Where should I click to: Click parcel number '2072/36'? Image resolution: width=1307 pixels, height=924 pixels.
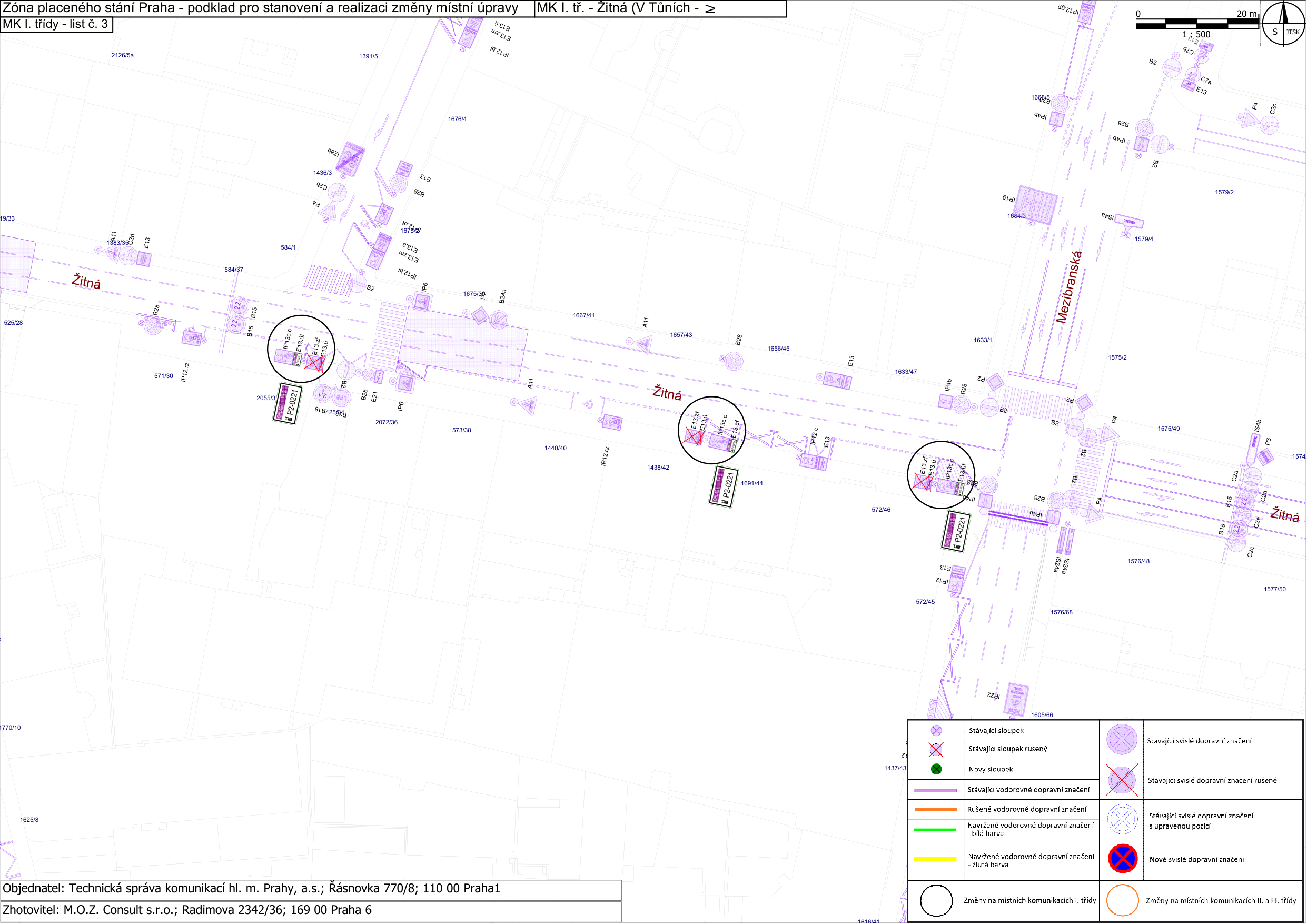(387, 422)
